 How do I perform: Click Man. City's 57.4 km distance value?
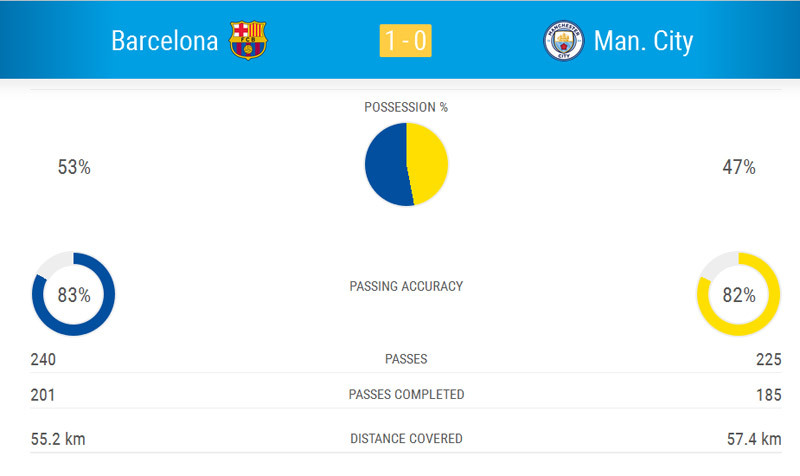(x=756, y=438)
